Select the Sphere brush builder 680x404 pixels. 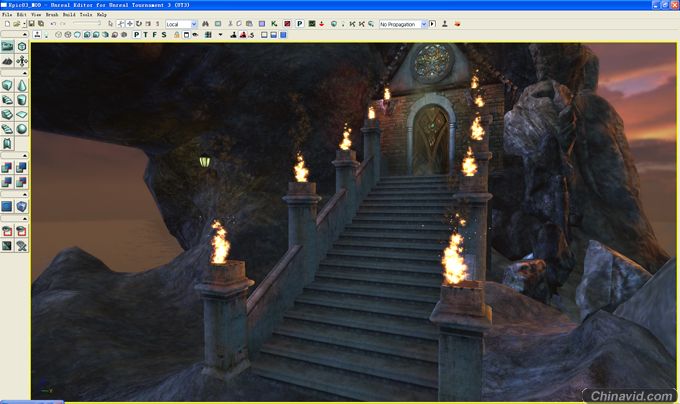tap(22, 129)
